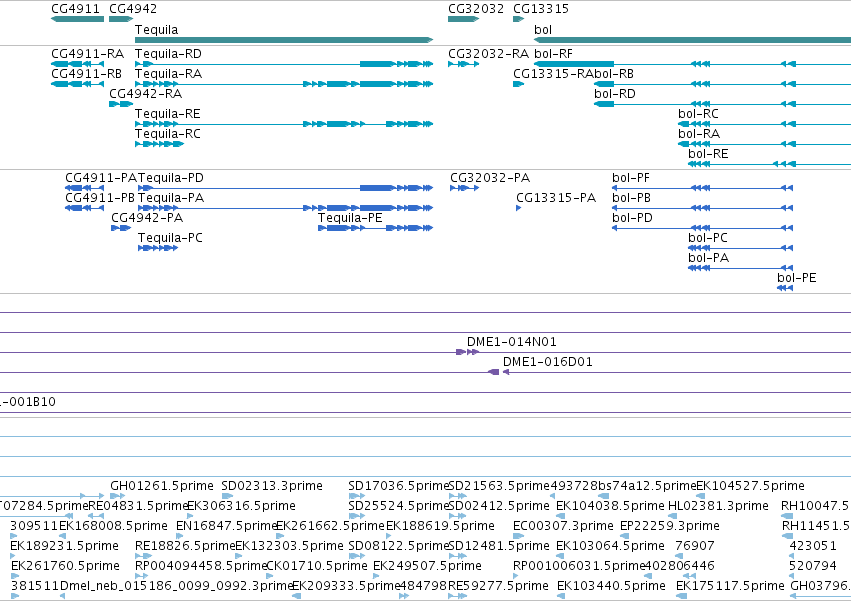Click the CG32032-PA protein label
This screenshot has height=601, width=851.
[x=490, y=178]
